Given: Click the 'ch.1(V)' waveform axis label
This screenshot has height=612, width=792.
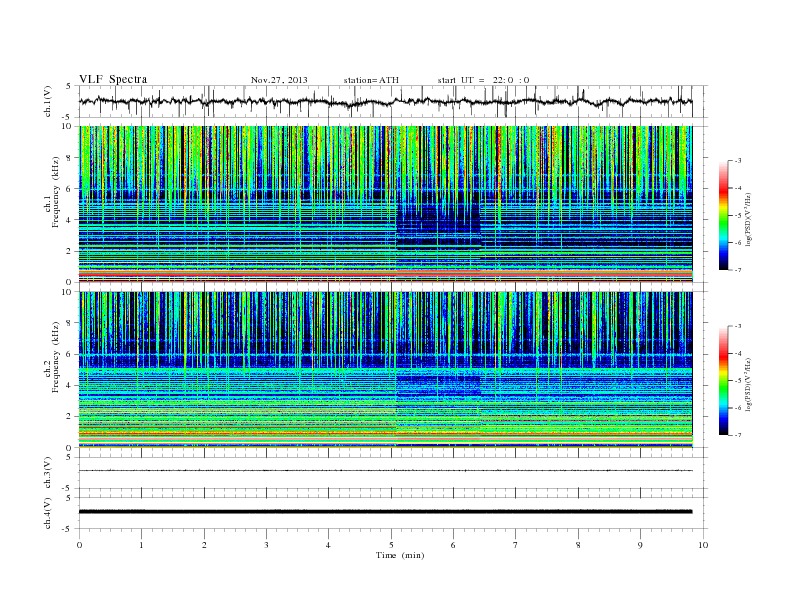Looking at the screenshot, I should [48, 101].
